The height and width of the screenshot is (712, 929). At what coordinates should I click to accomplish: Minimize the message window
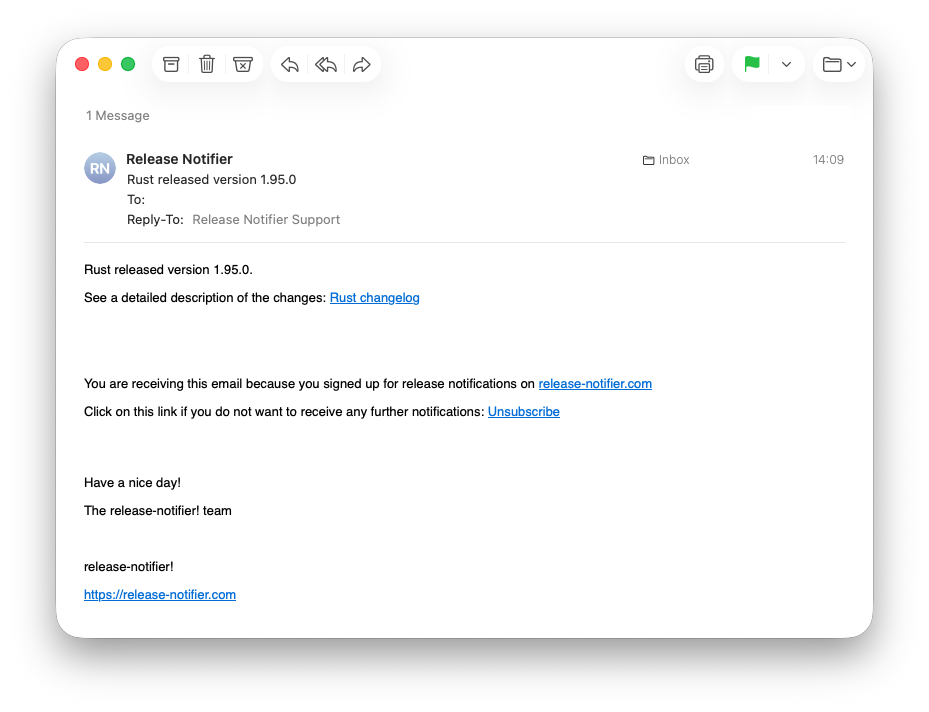pyautogui.click(x=105, y=64)
